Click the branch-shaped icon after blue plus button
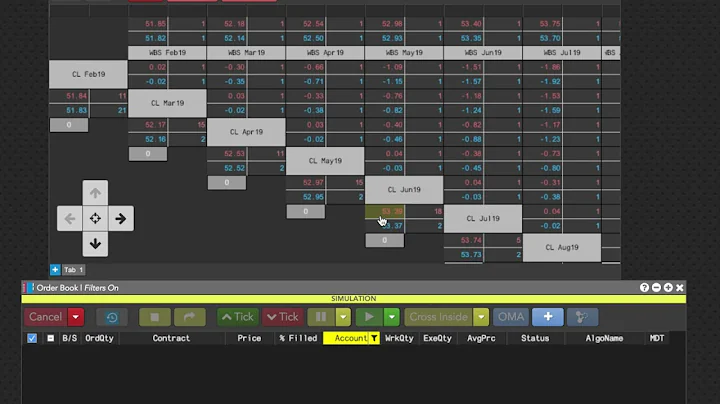720x404 pixels. pos(582,317)
